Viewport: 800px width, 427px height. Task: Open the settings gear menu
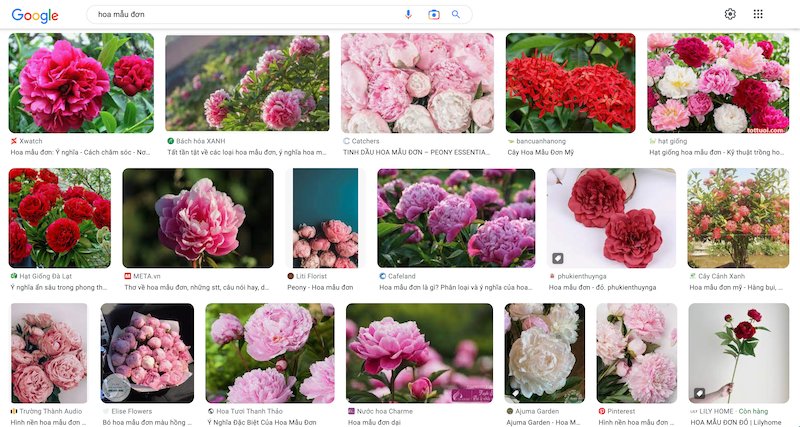pyautogui.click(x=730, y=14)
